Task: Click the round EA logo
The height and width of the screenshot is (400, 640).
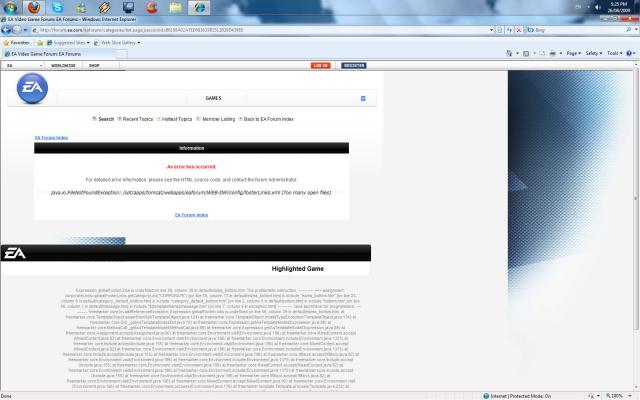Action: (x=32, y=88)
